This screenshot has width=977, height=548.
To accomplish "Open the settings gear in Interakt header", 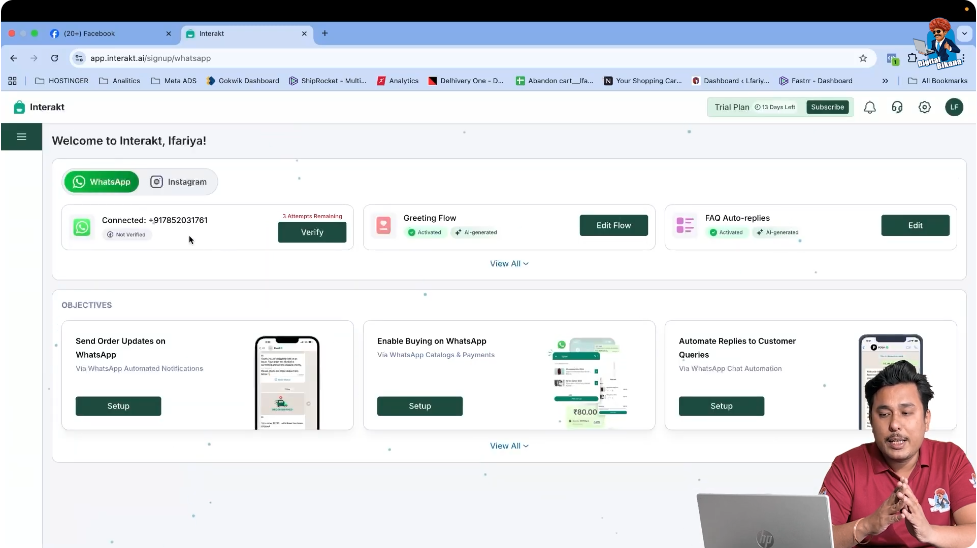I will pyautogui.click(x=925, y=107).
